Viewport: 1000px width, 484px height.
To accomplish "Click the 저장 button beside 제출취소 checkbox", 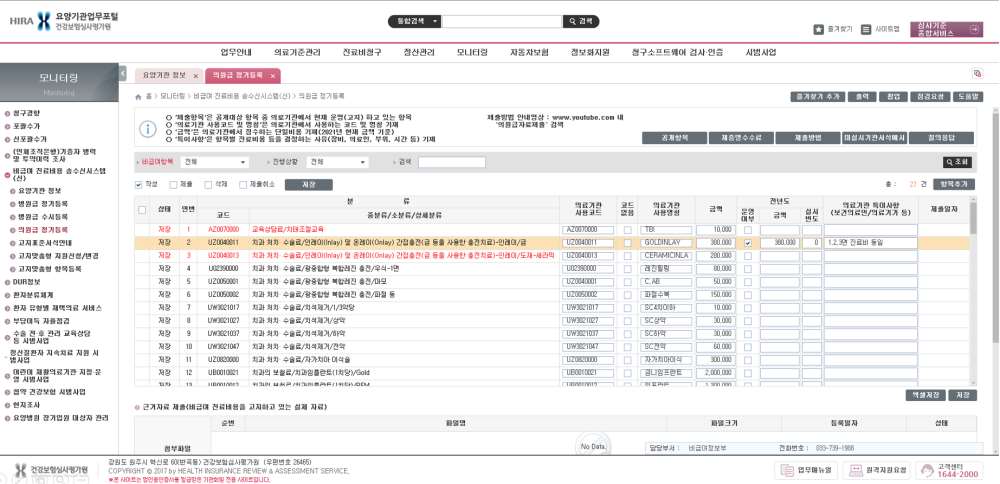I will (309, 185).
